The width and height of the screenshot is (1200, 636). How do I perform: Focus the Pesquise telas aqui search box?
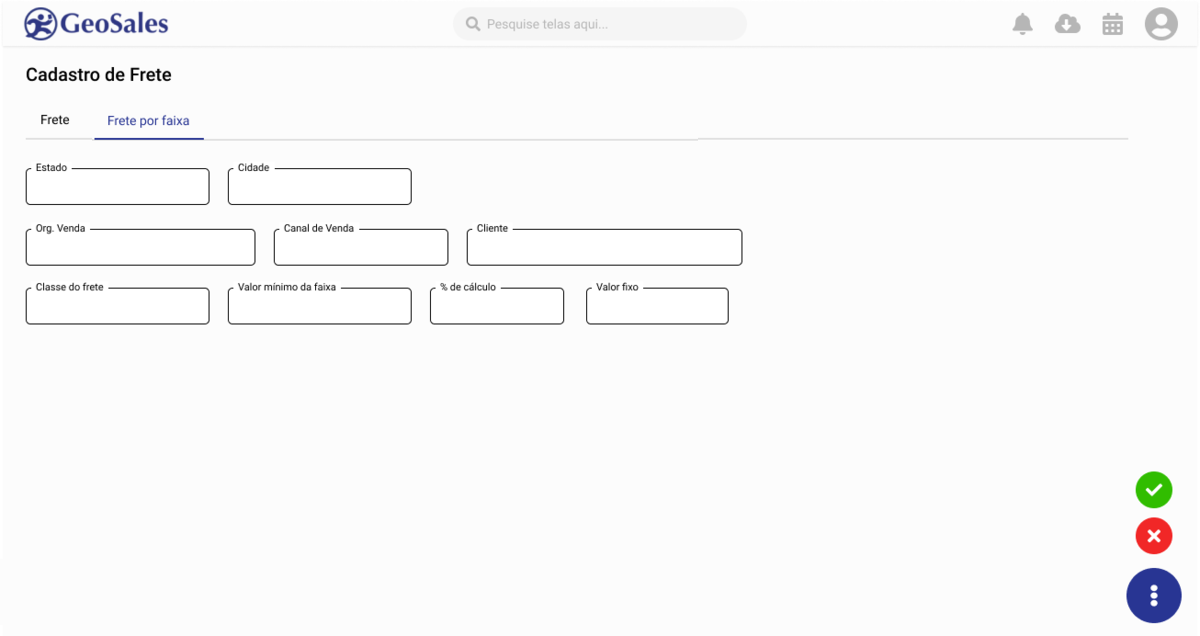[600, 24]
